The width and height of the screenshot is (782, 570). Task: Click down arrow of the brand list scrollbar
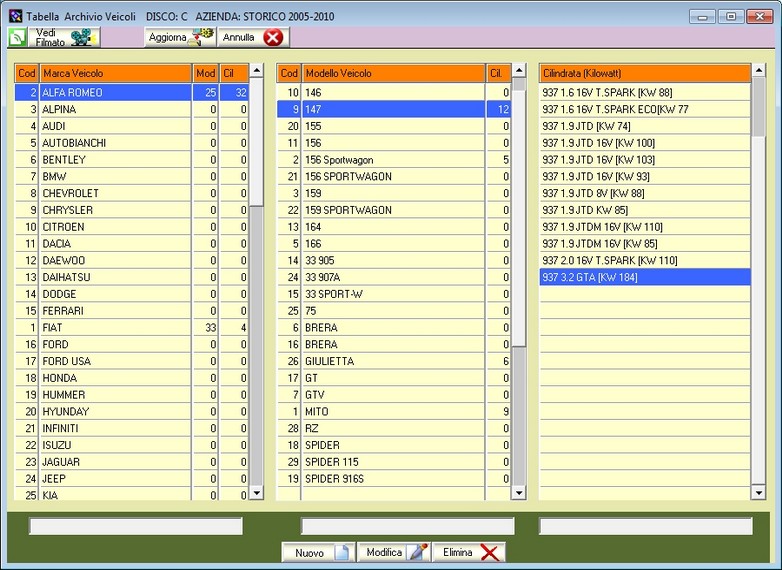pyautogui.click(x=256, y=493)
